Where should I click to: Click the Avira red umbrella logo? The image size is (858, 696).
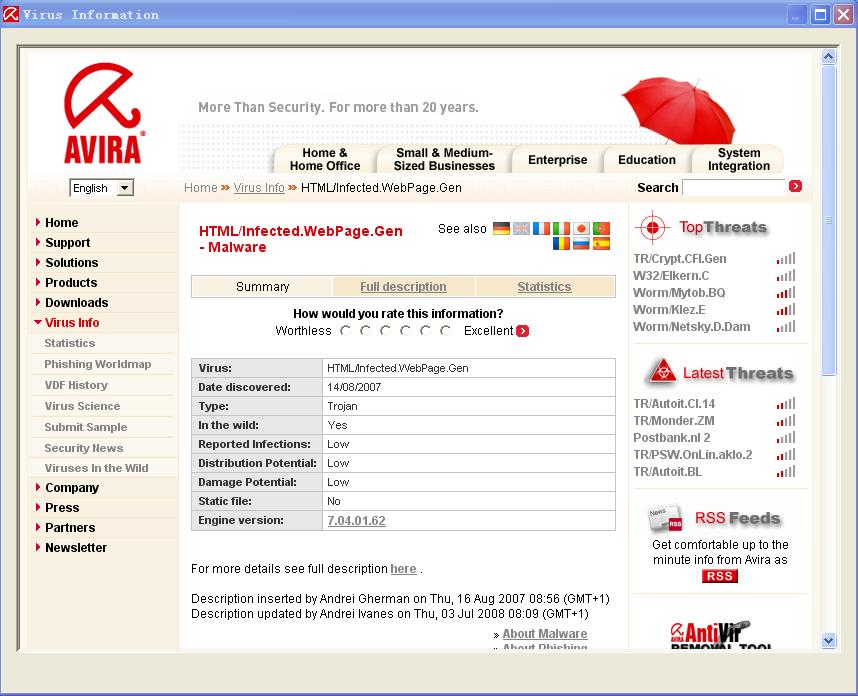[x=103, y=113]
